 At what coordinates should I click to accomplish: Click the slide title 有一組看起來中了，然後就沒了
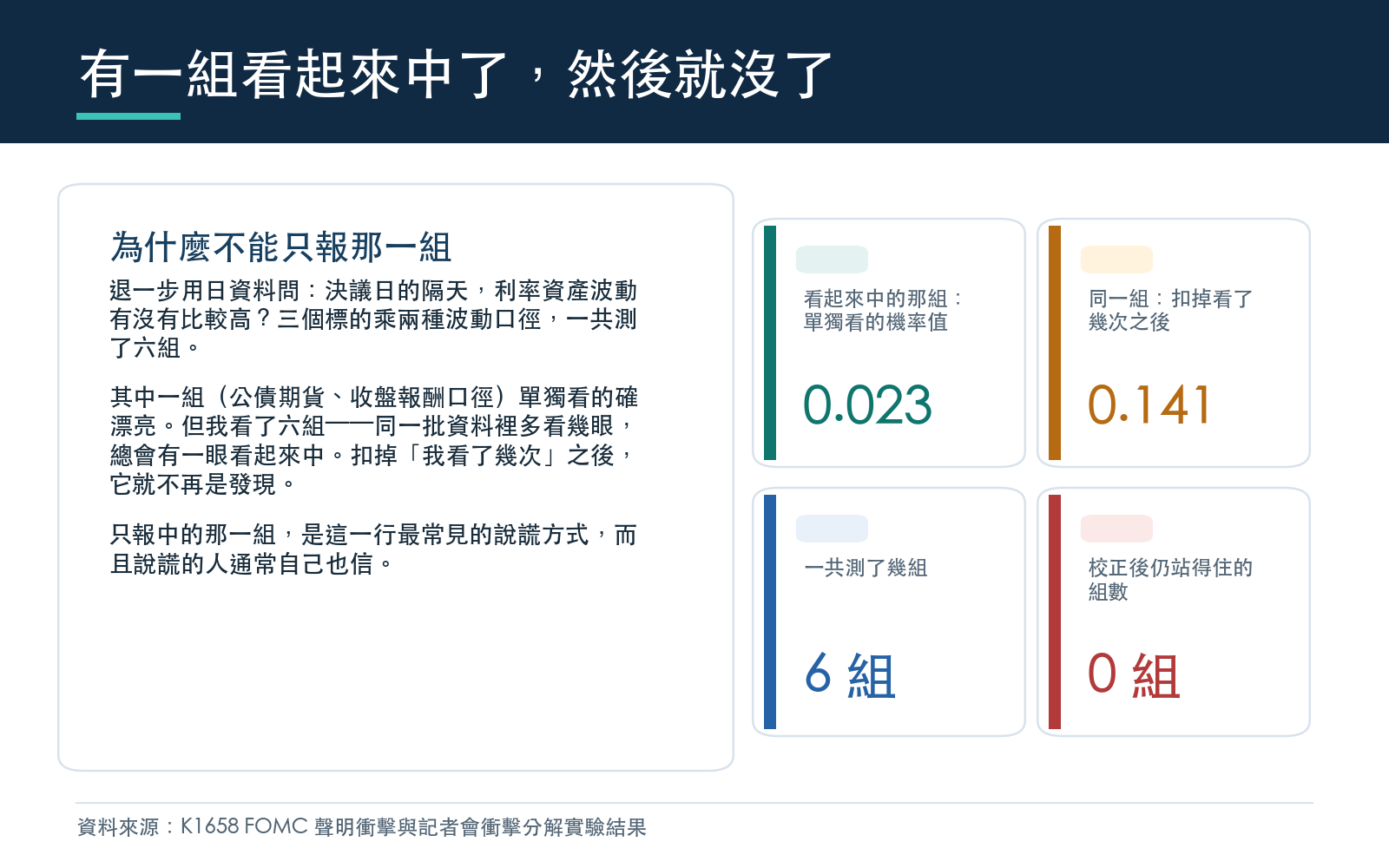click(457, 75)
